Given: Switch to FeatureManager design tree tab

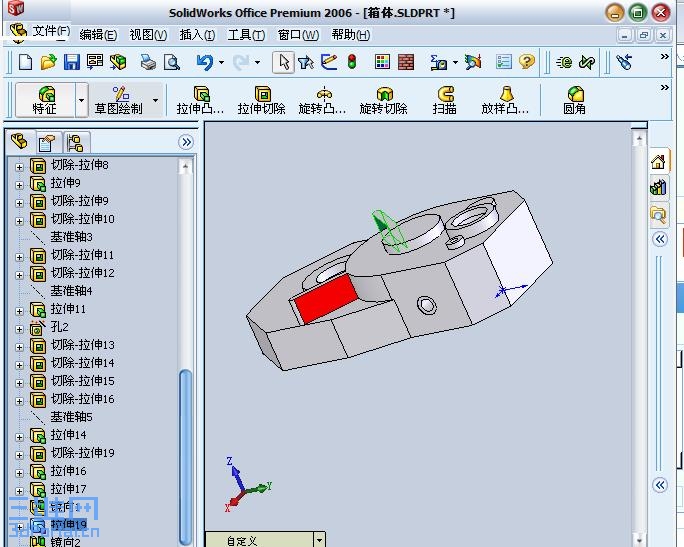Looking at the screenshot, I should [19, 141].
